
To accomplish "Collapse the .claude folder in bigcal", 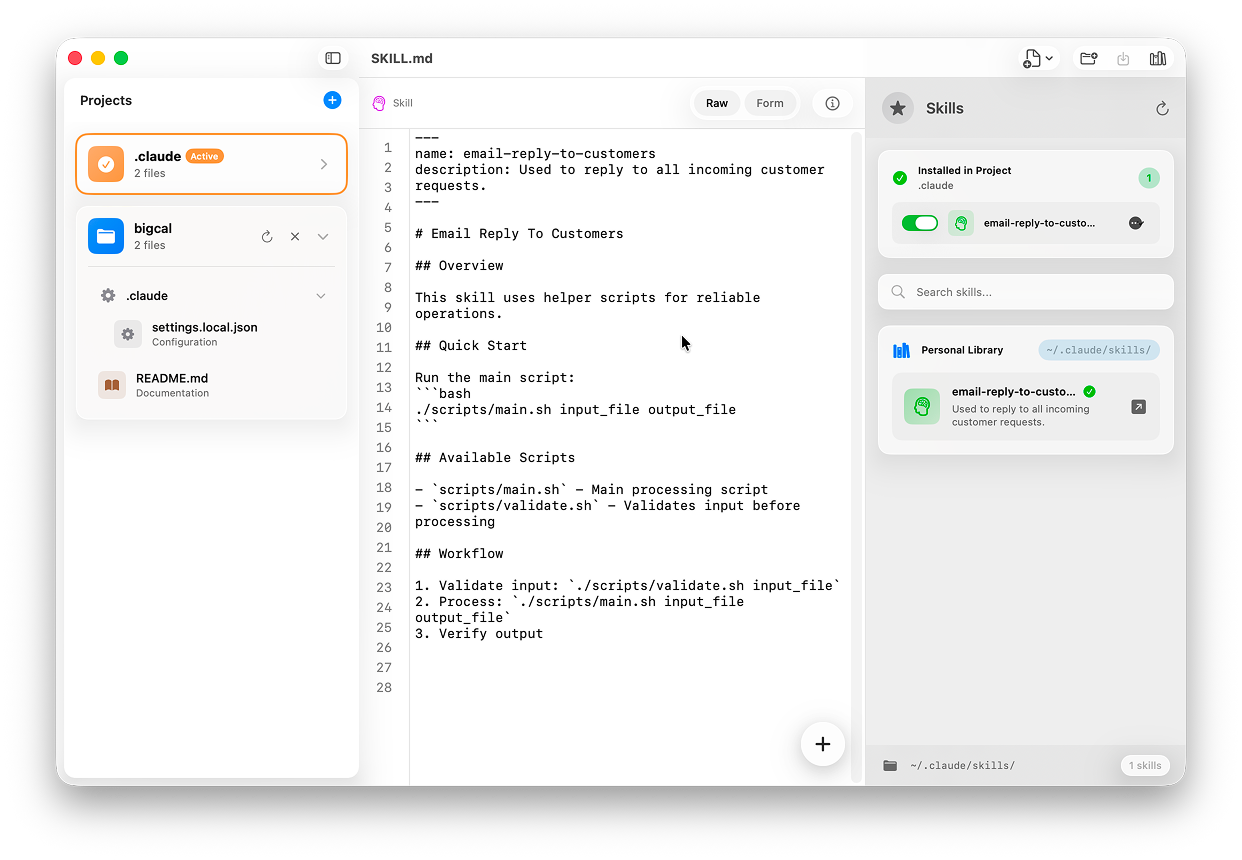I will (x=321, y=296).
